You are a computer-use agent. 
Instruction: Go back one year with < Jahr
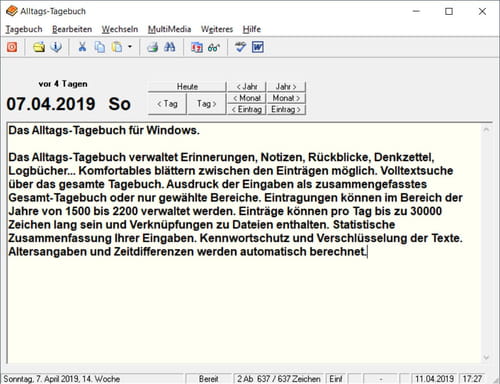(247, 87)
